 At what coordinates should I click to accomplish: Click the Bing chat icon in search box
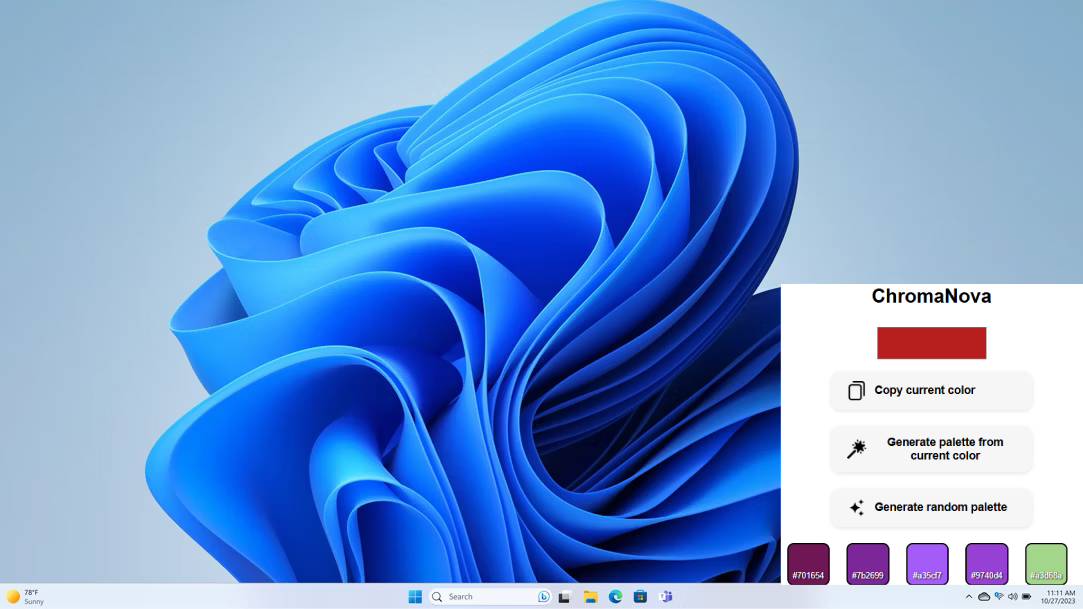[x=544, y=597]
